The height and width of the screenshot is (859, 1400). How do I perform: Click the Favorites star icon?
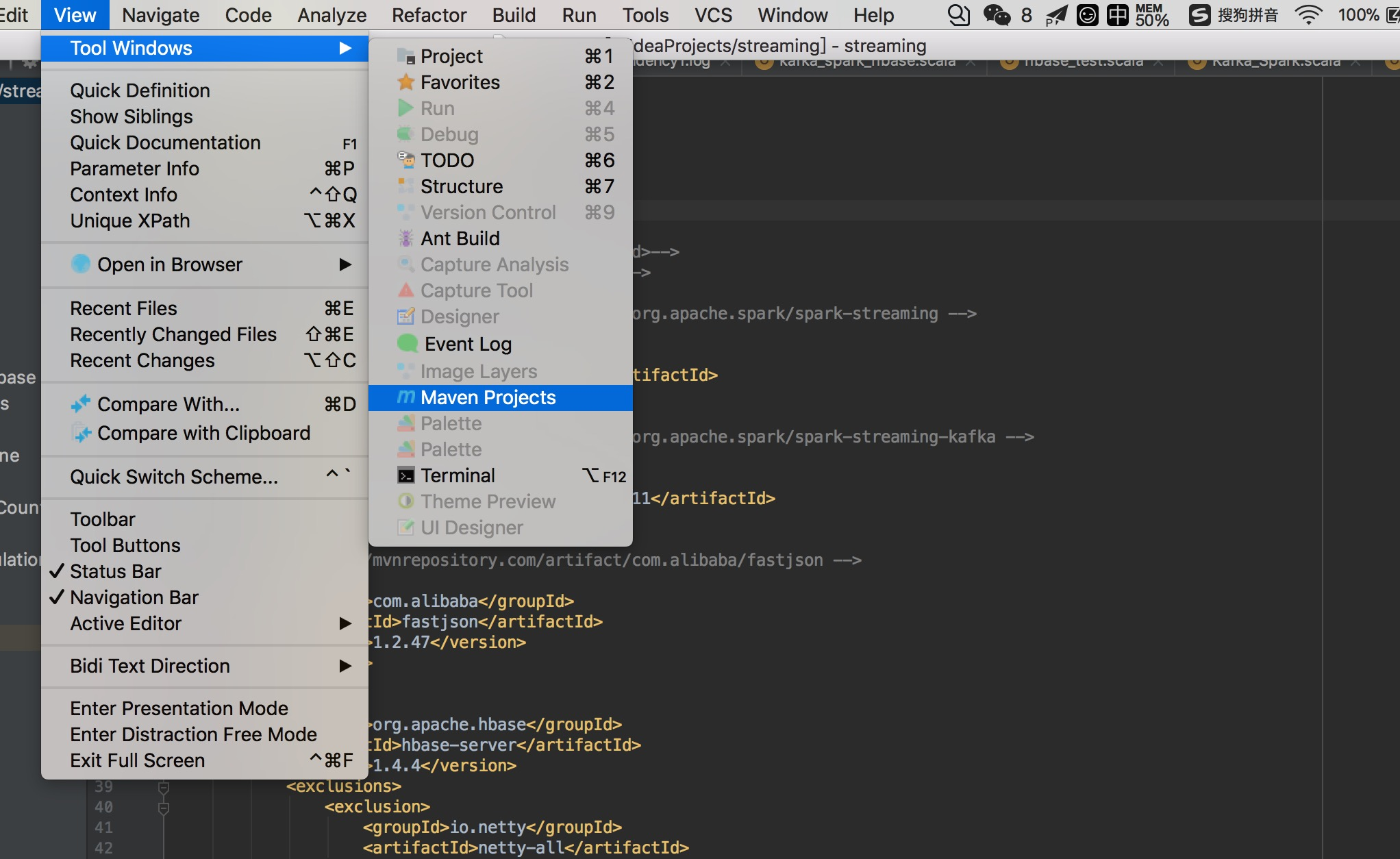coord(406,82)
